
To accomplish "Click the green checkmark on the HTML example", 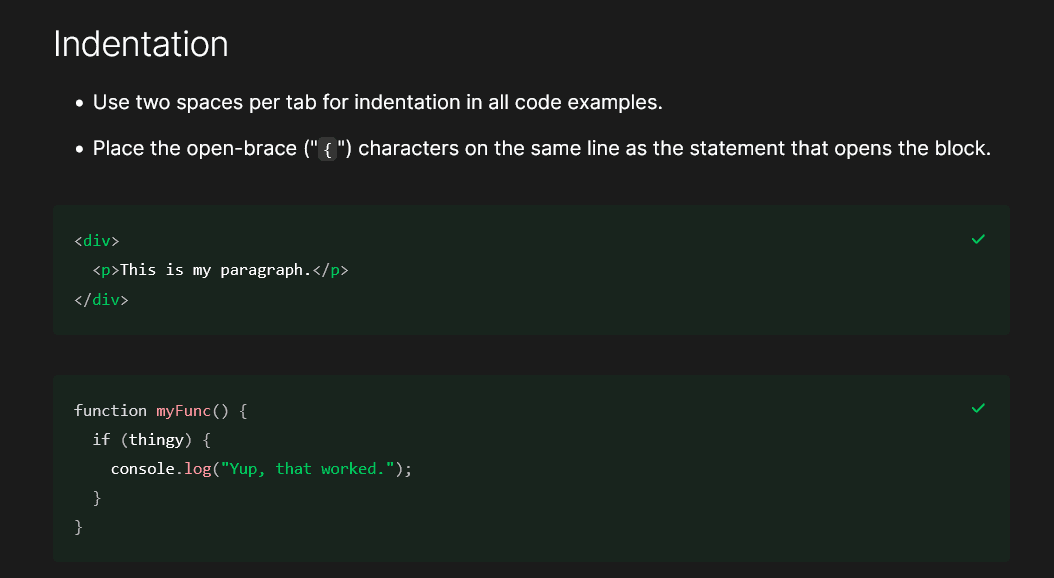I will click(978, 239).
